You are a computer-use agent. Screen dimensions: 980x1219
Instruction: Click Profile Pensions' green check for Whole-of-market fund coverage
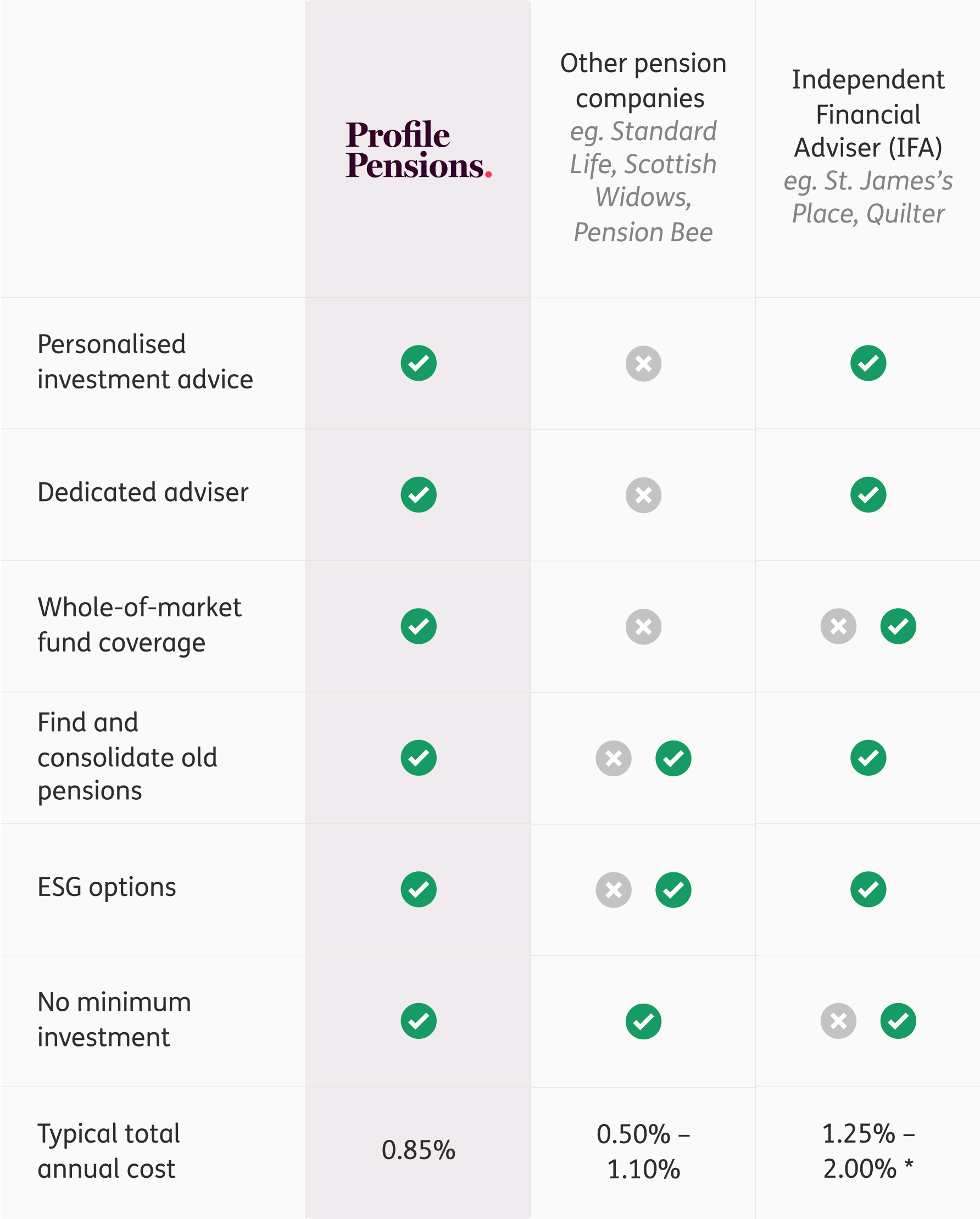419,626
